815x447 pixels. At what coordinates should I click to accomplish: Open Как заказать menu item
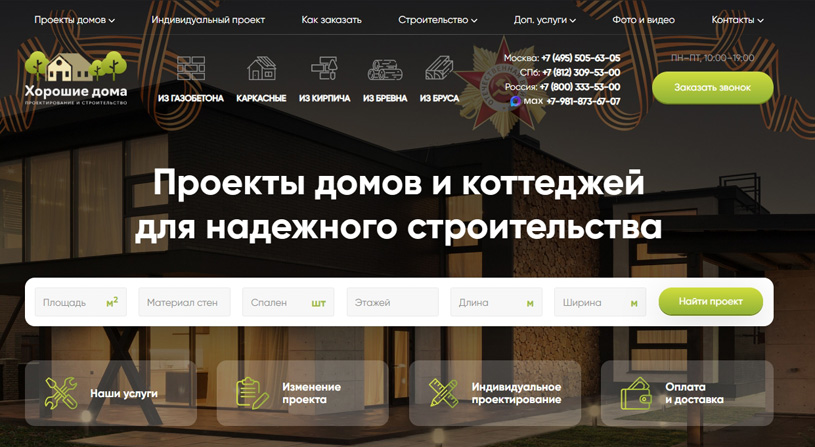coord(331,20)
